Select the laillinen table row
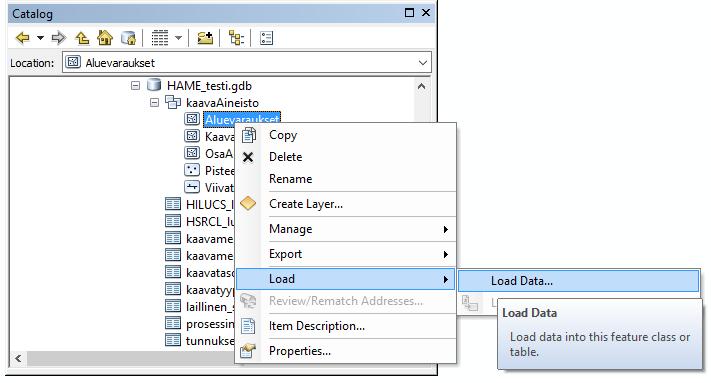This screenshot has height=383, width=711. (209, 307)
